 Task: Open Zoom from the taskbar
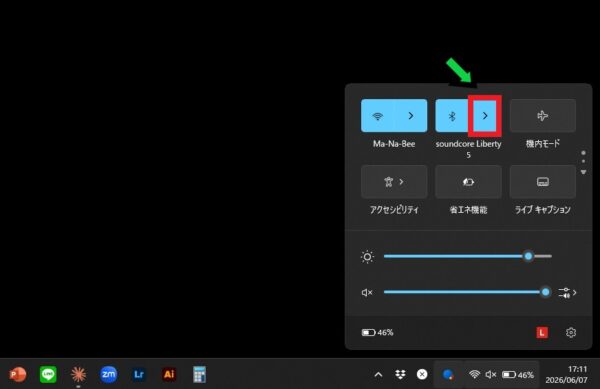[x=108, y=374]
